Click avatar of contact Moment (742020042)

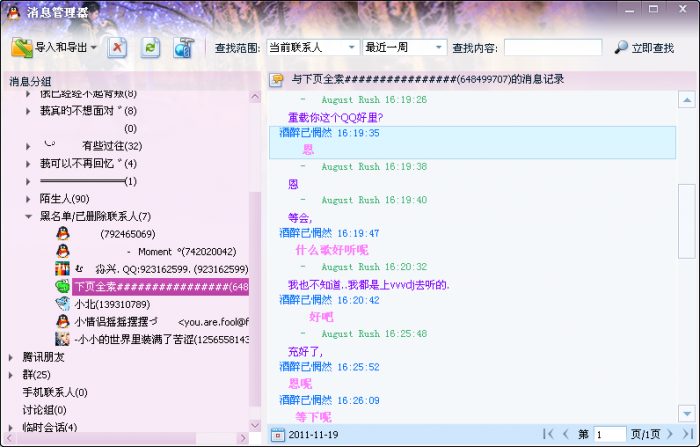tap(63, 251)
